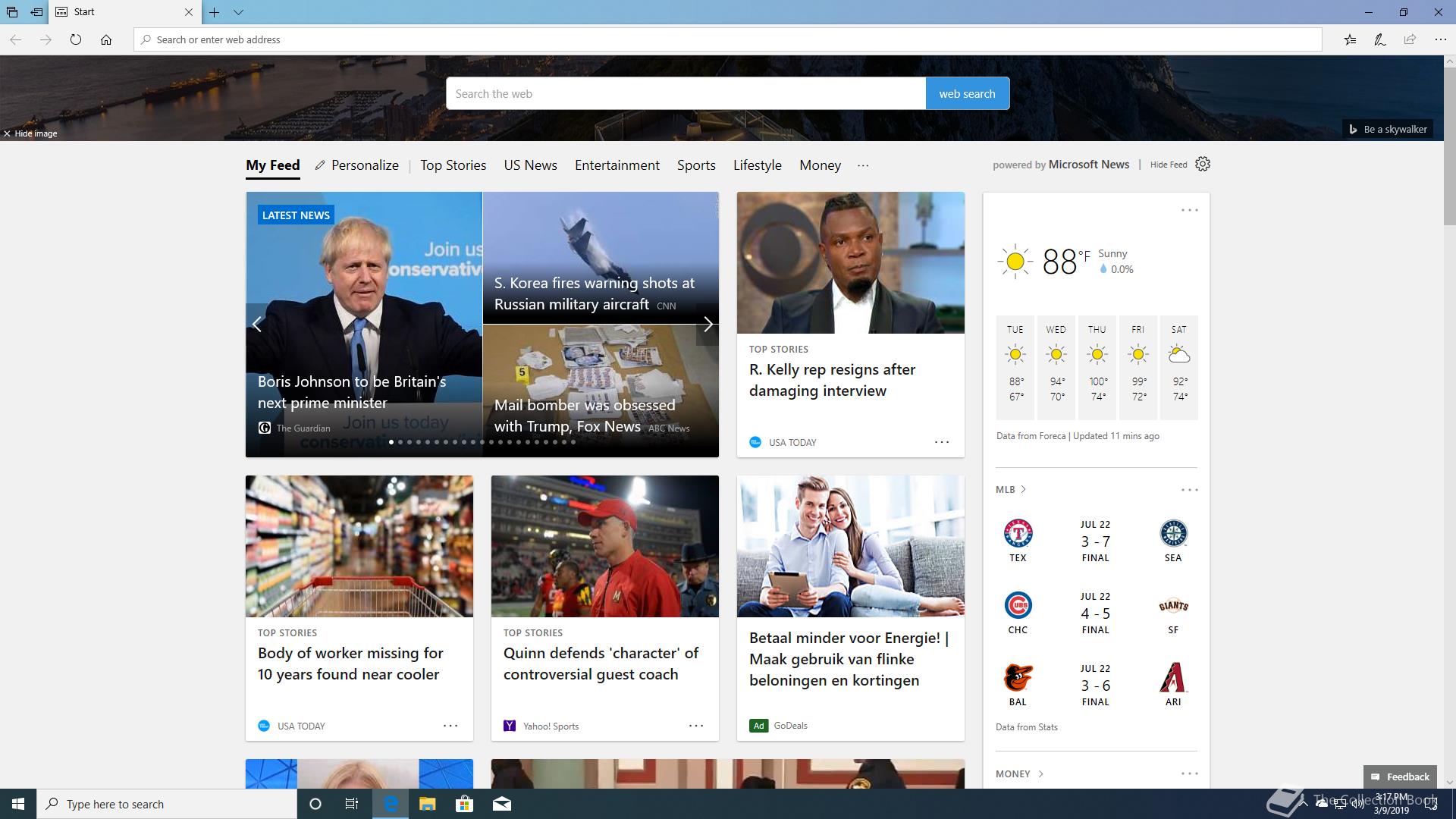The width and height of the screenshot is (1456, 819).
Task: Select TUE forecast column
Action: 1015,368
